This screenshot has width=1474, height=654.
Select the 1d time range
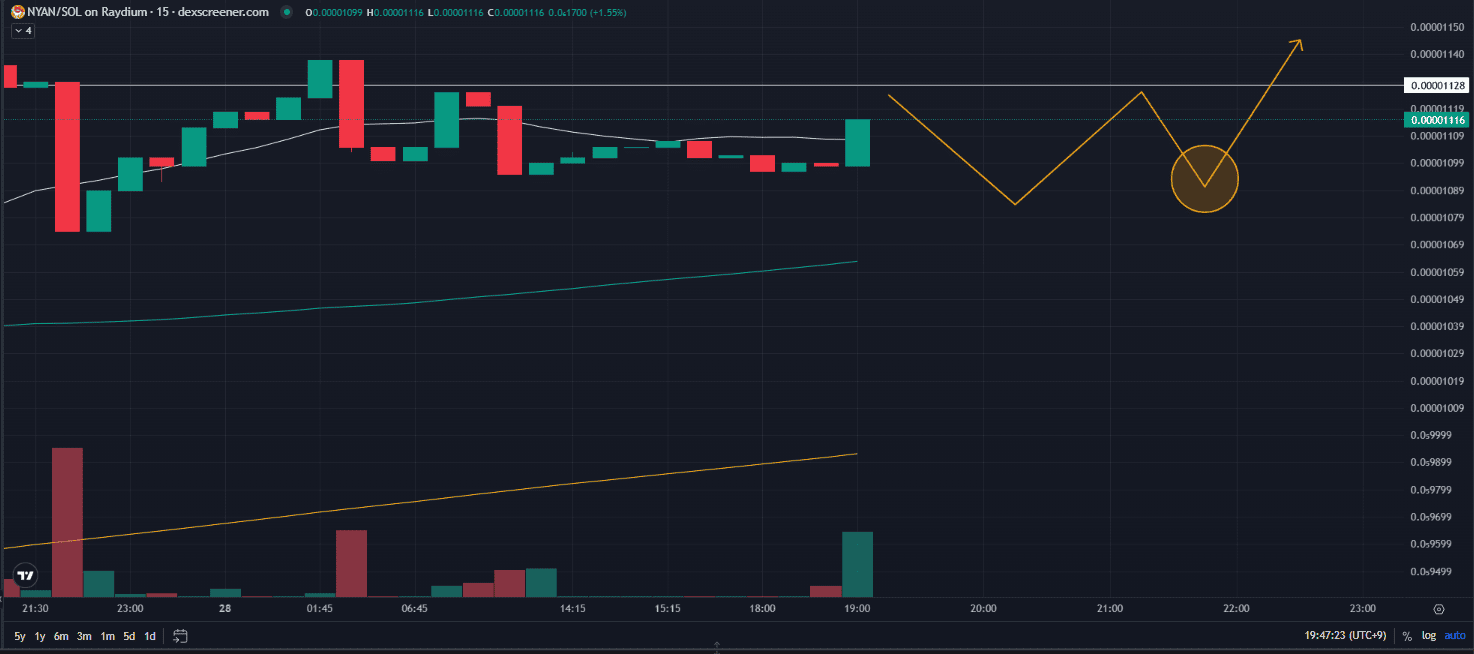tap(150, 636)
